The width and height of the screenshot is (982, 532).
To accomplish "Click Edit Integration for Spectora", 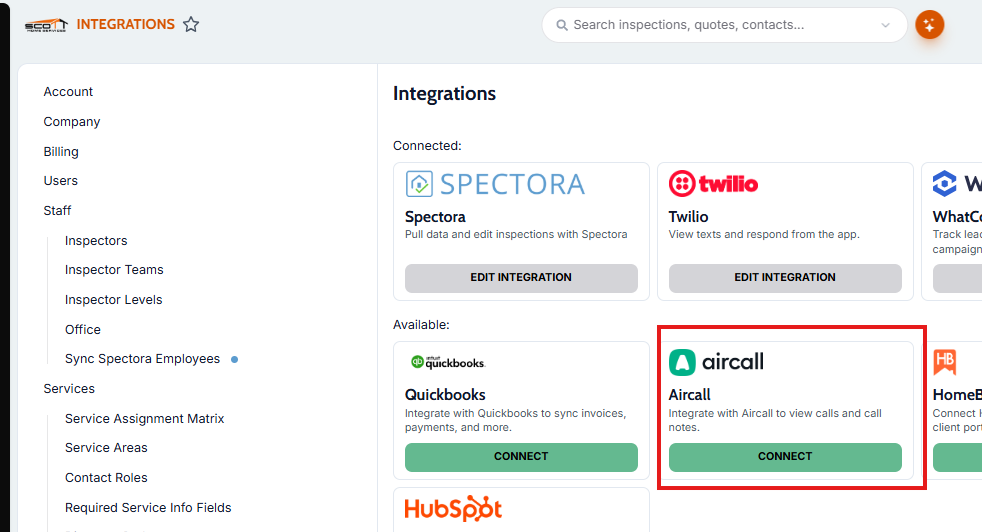I will tap(521, 278).
